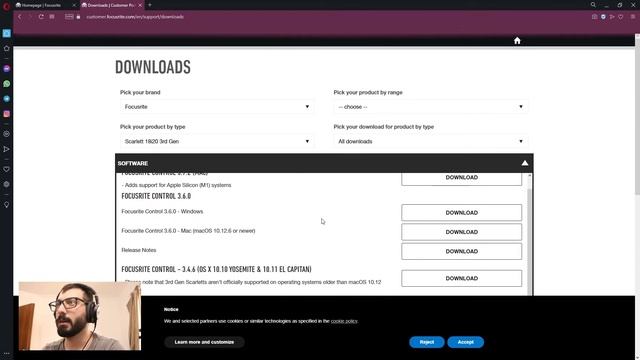This screenshot has height=360, width=640.
Task: Open the Scarlett 18i20 3rd Gen product dropdown
Action: 217,141
